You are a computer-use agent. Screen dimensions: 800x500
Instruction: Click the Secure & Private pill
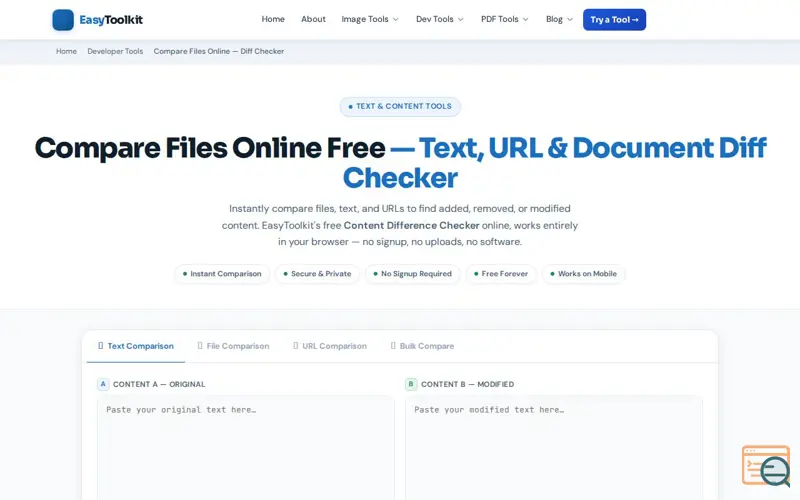(x=317, y=274)
